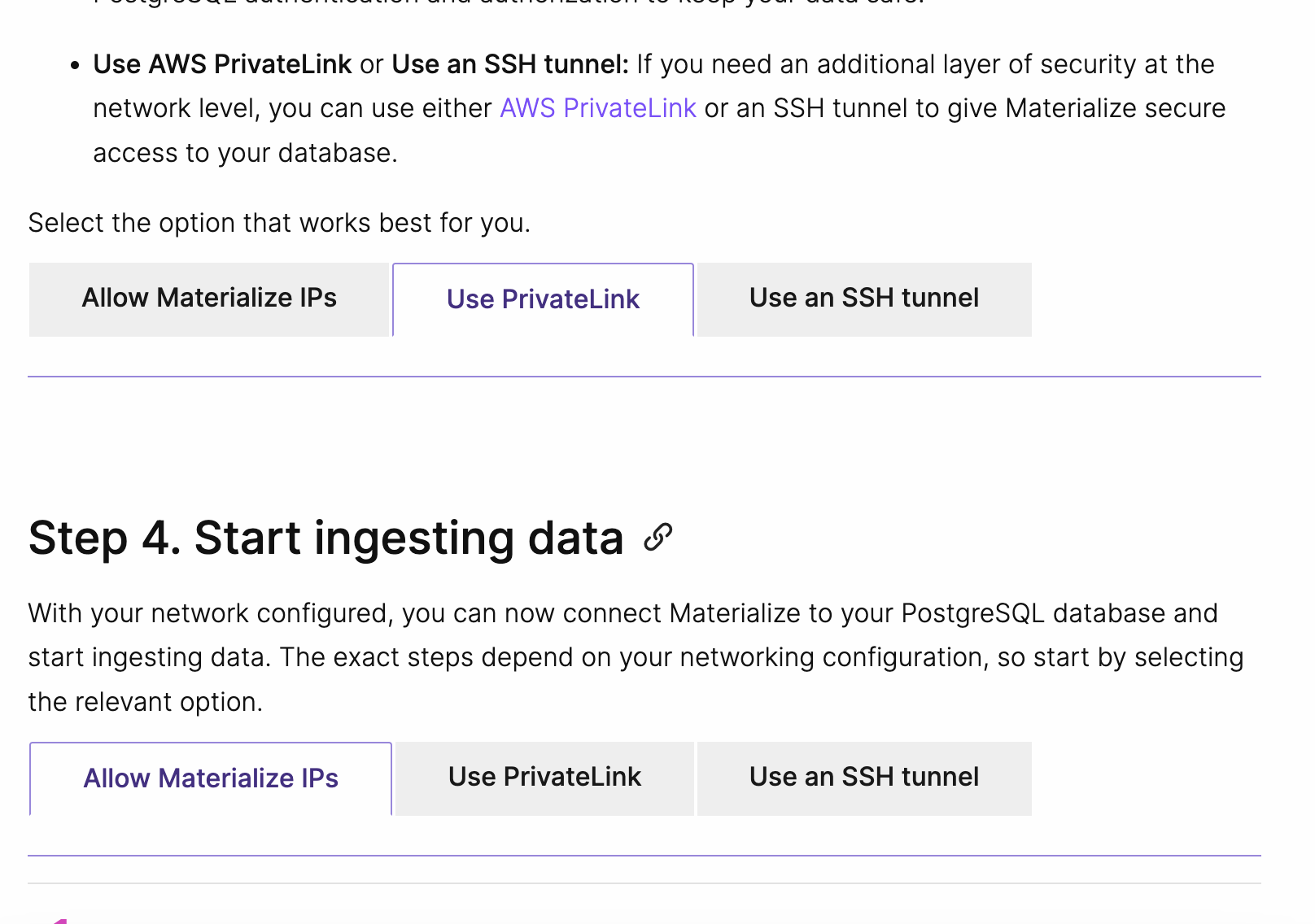This screenshot has height=924, width=1315.
Task: Select the bullet marker before Use AWS PrivateLink
Action: pyautogui.click(x=75, y=65)
